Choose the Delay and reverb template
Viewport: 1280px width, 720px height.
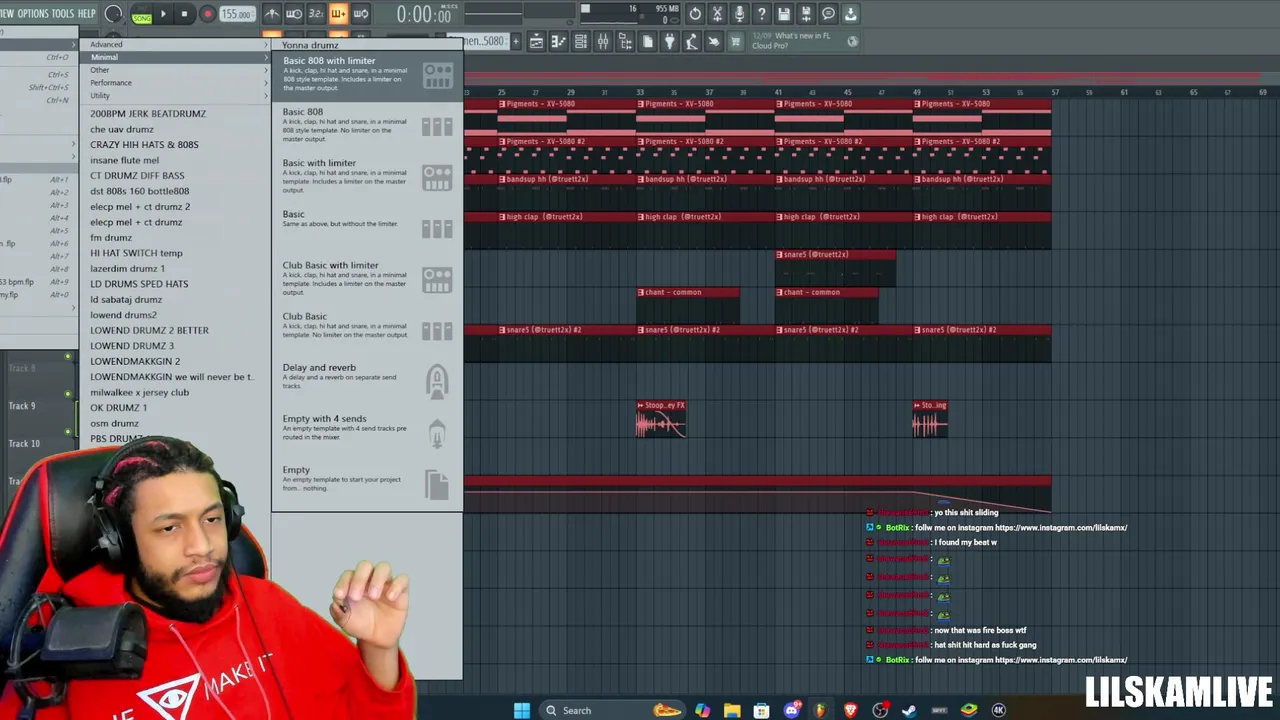(367, 381)
